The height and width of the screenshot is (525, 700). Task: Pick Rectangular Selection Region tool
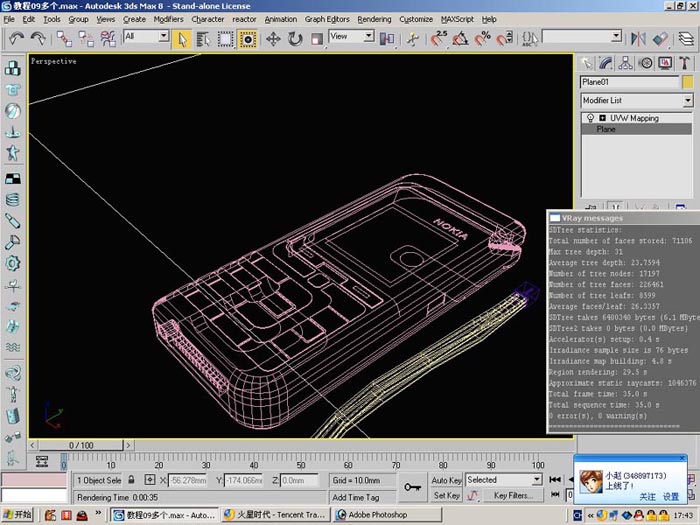pyautogui.click(x=225, y=39)
